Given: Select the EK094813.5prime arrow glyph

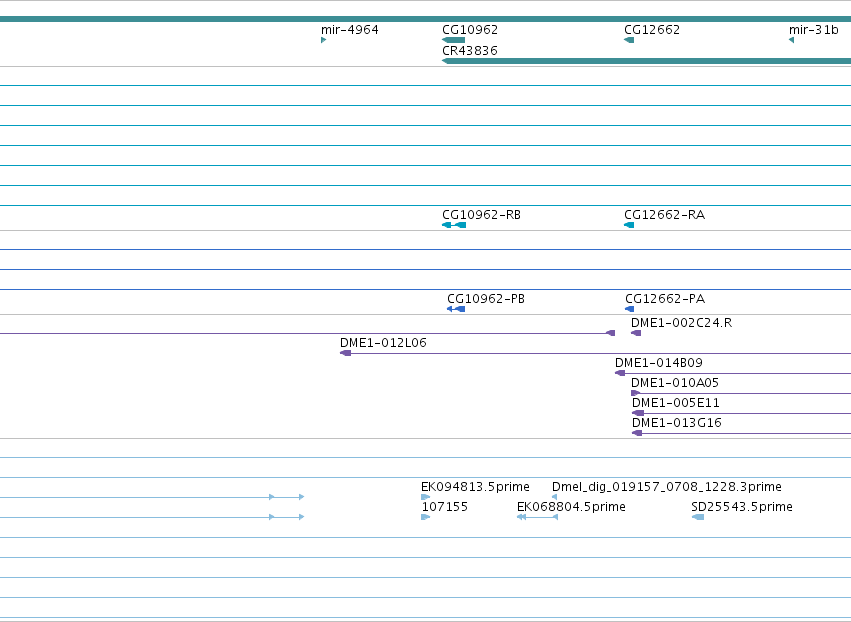Looking at the screenshot, I should coord(426,497).
